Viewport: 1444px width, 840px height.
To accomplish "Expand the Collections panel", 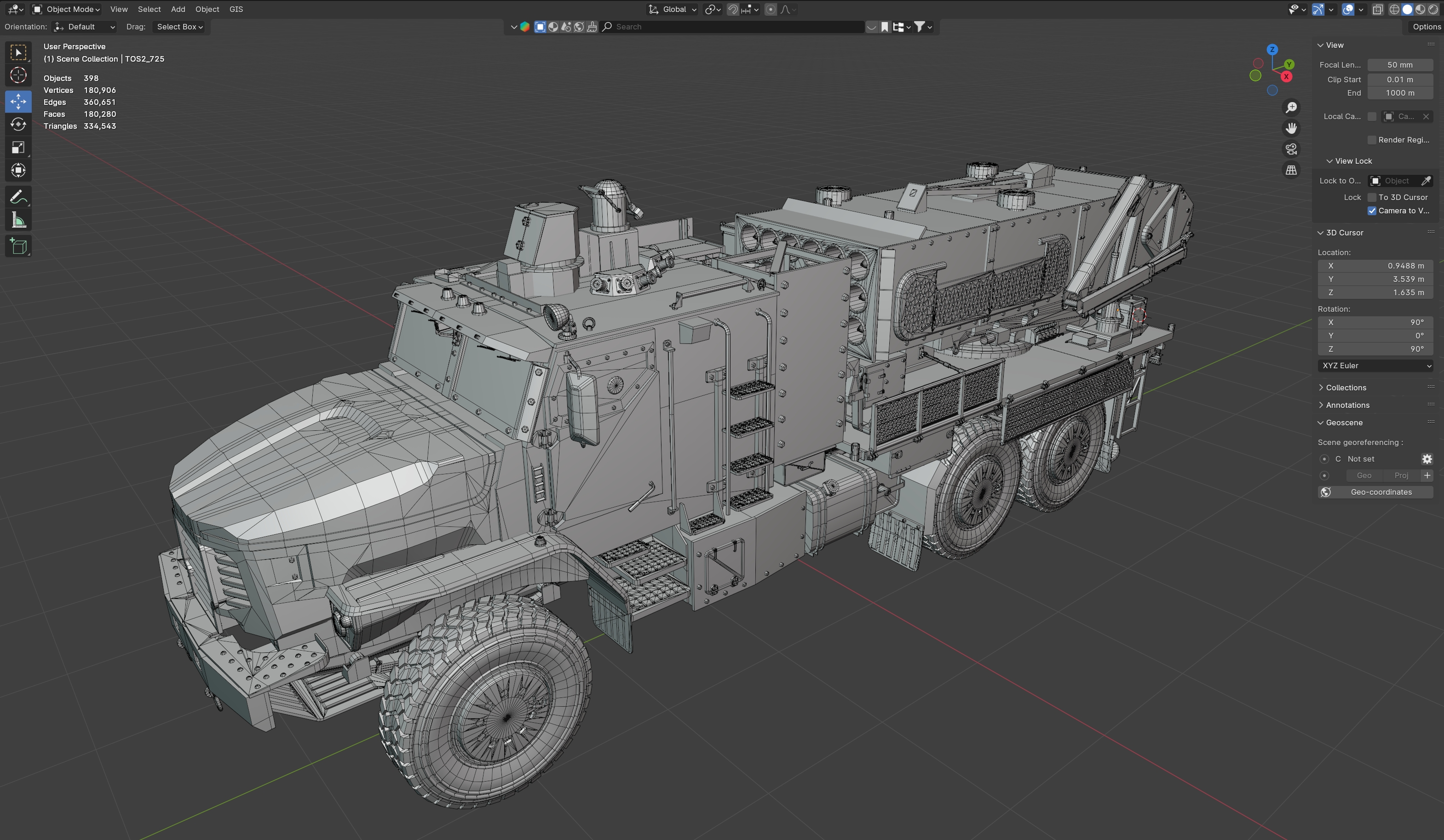I will click(1346, 388).
